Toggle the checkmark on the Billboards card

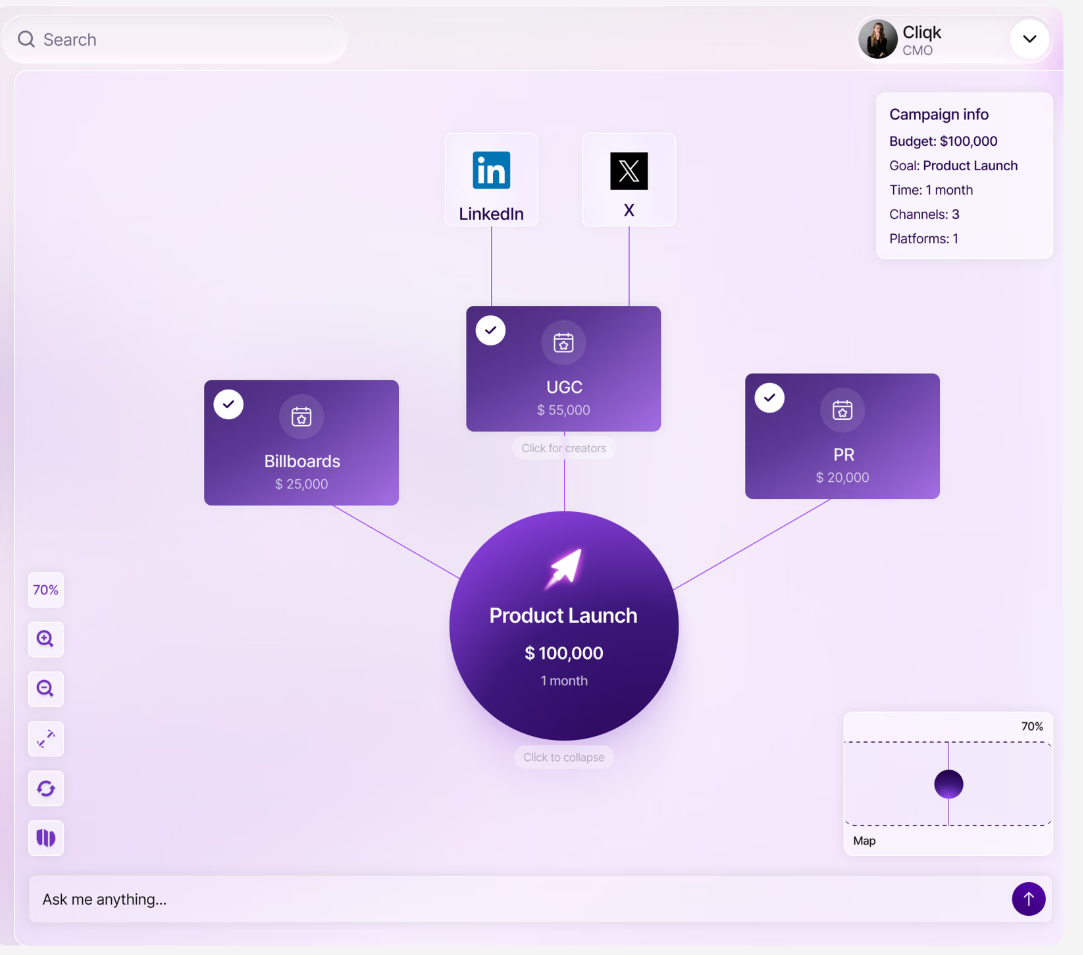(227, 404)
